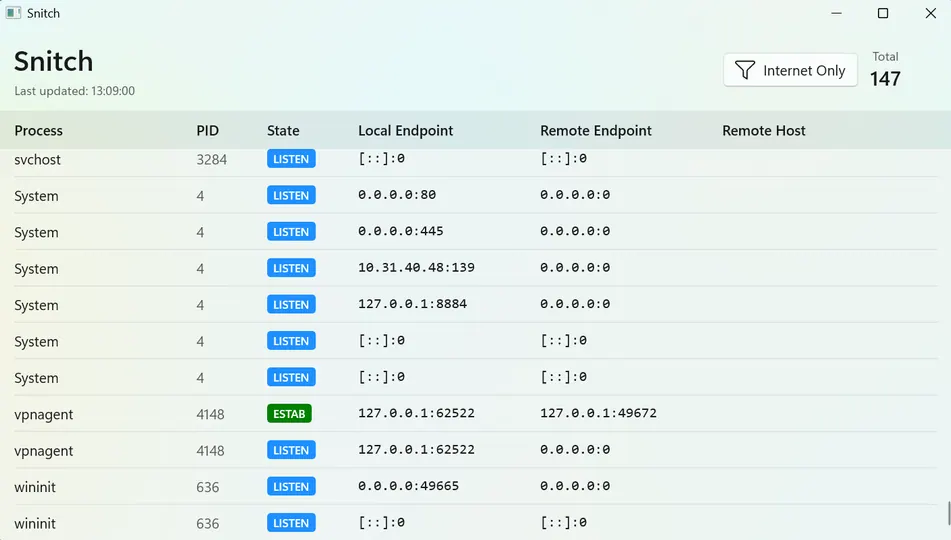Click the Total 147 connection count

click(885, 78)
